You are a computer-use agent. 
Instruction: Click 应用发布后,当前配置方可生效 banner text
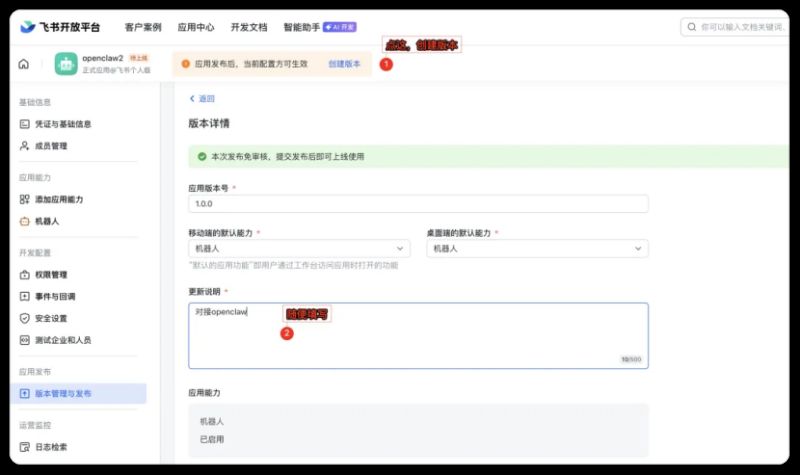point(252,64)
